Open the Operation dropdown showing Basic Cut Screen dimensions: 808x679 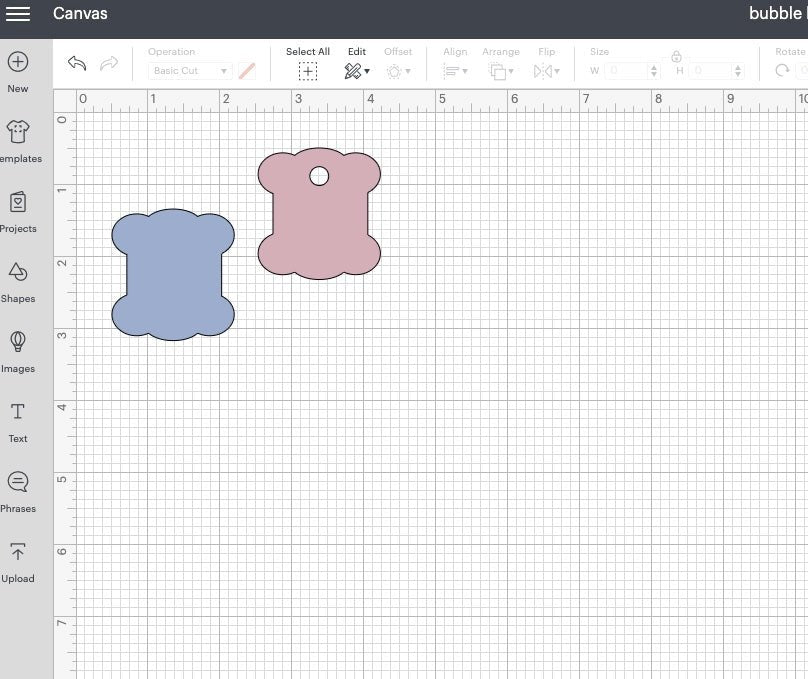(x=188, y=71)
